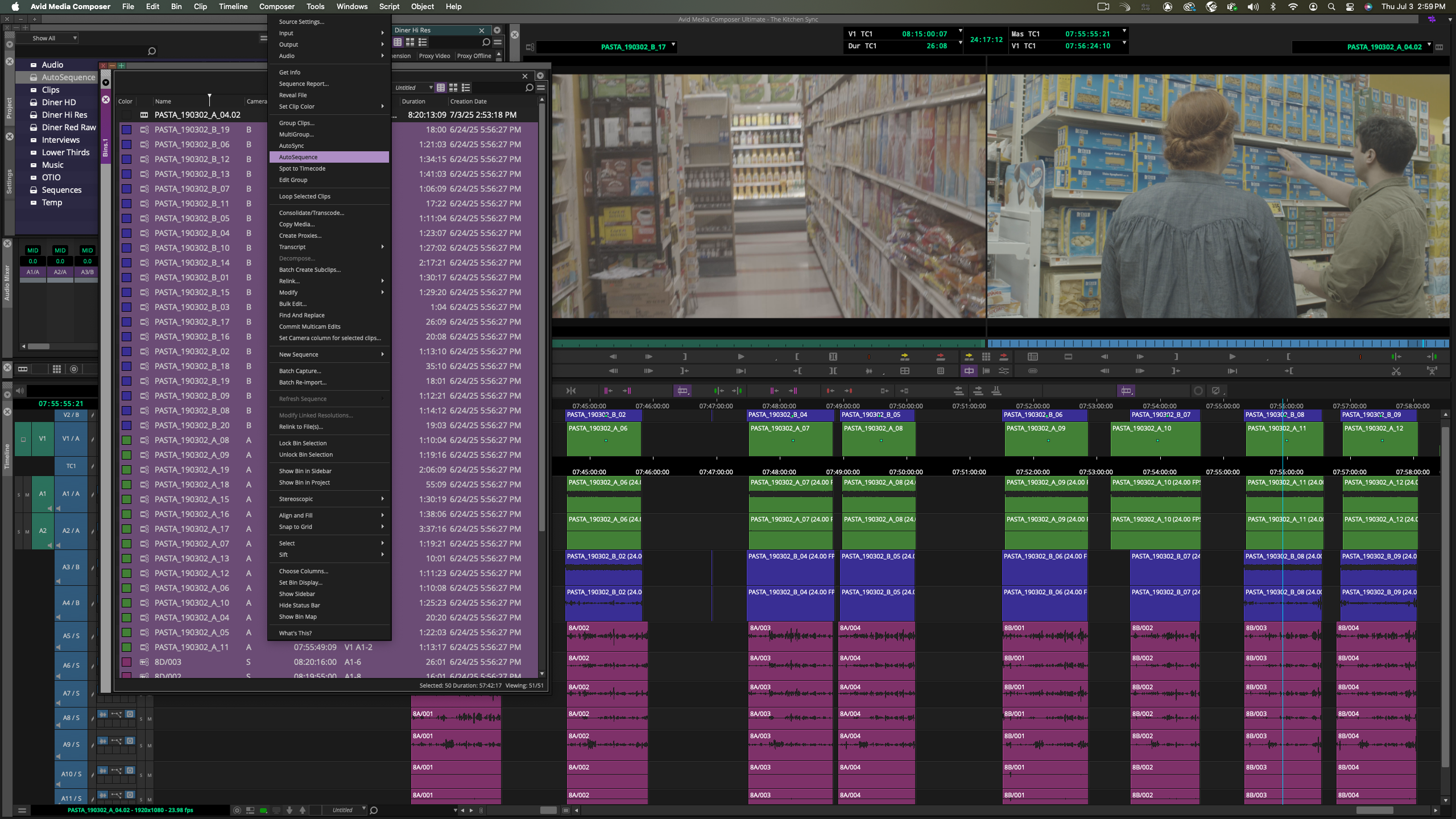This screenshot has height=819, width=1456.
Task: Open the Sequences bin in sidebar
Action: [x=61, y=190]
